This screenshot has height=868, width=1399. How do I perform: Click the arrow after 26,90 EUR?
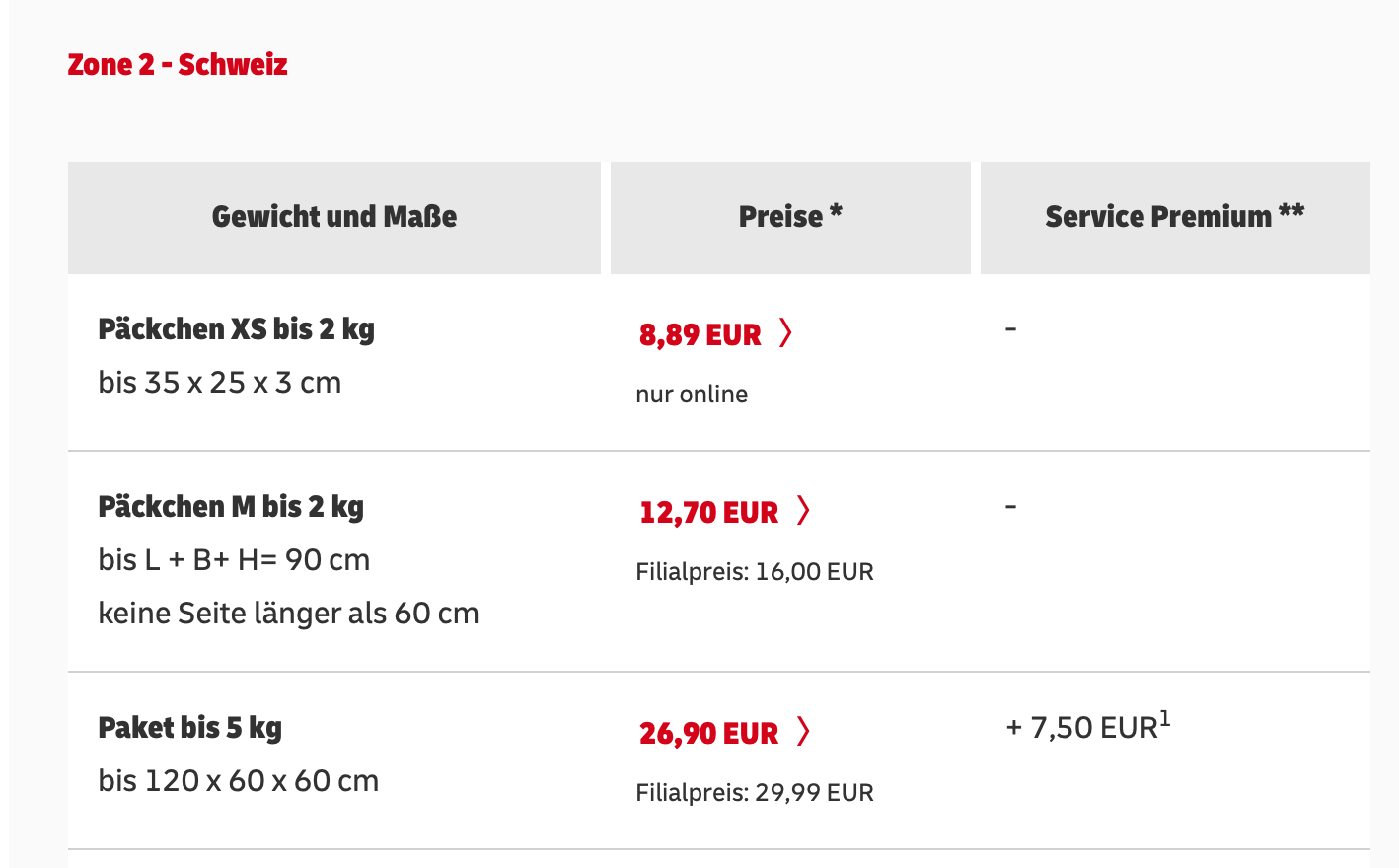[x=803, y=732]
